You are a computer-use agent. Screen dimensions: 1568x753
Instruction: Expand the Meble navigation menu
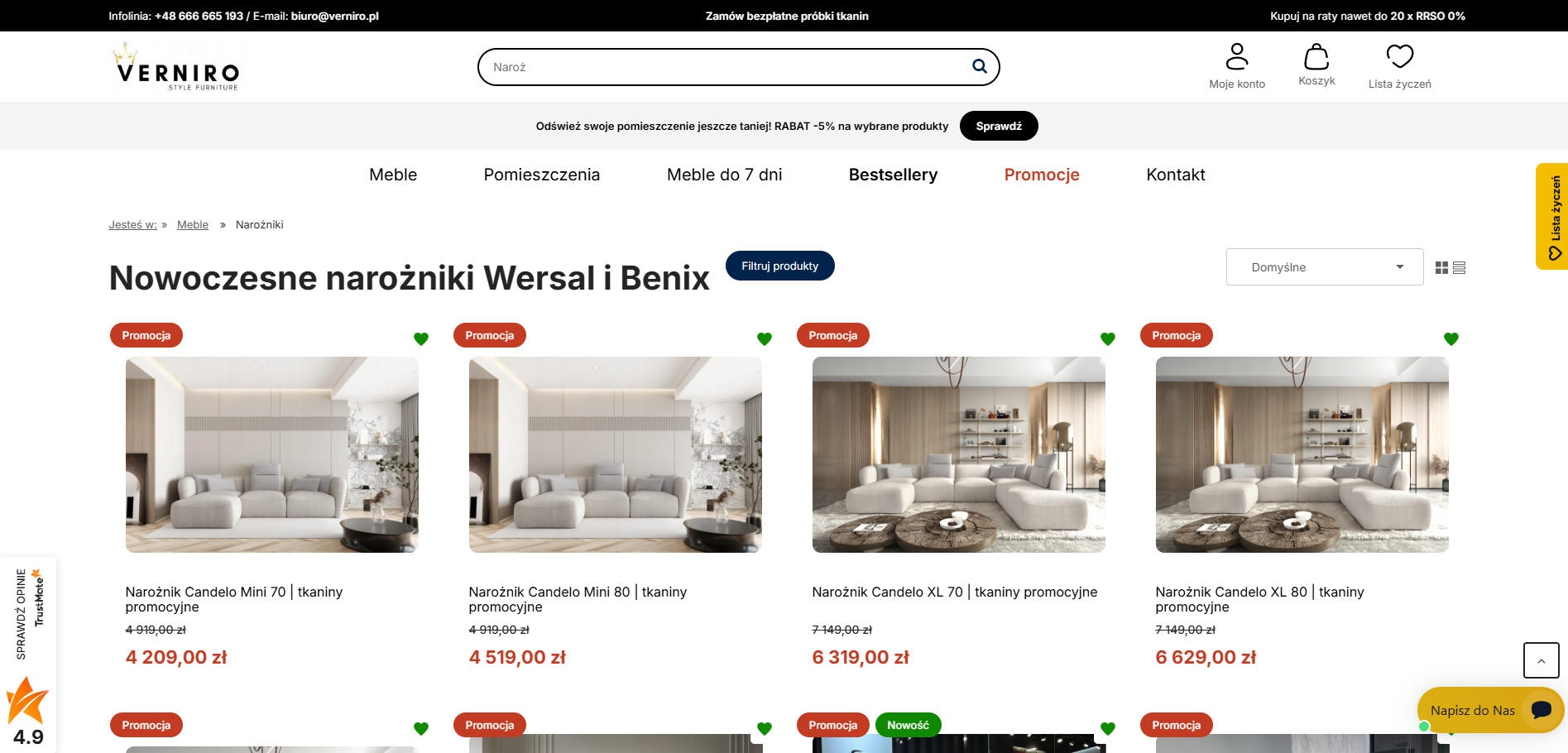coord(393,175)
